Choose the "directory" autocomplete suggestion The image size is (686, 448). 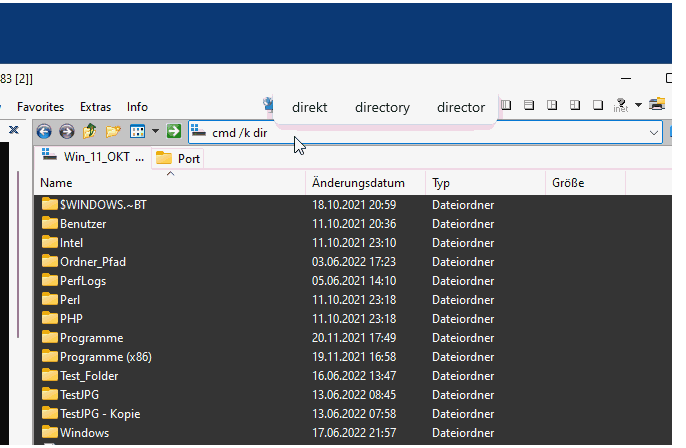tap(382, 108)
